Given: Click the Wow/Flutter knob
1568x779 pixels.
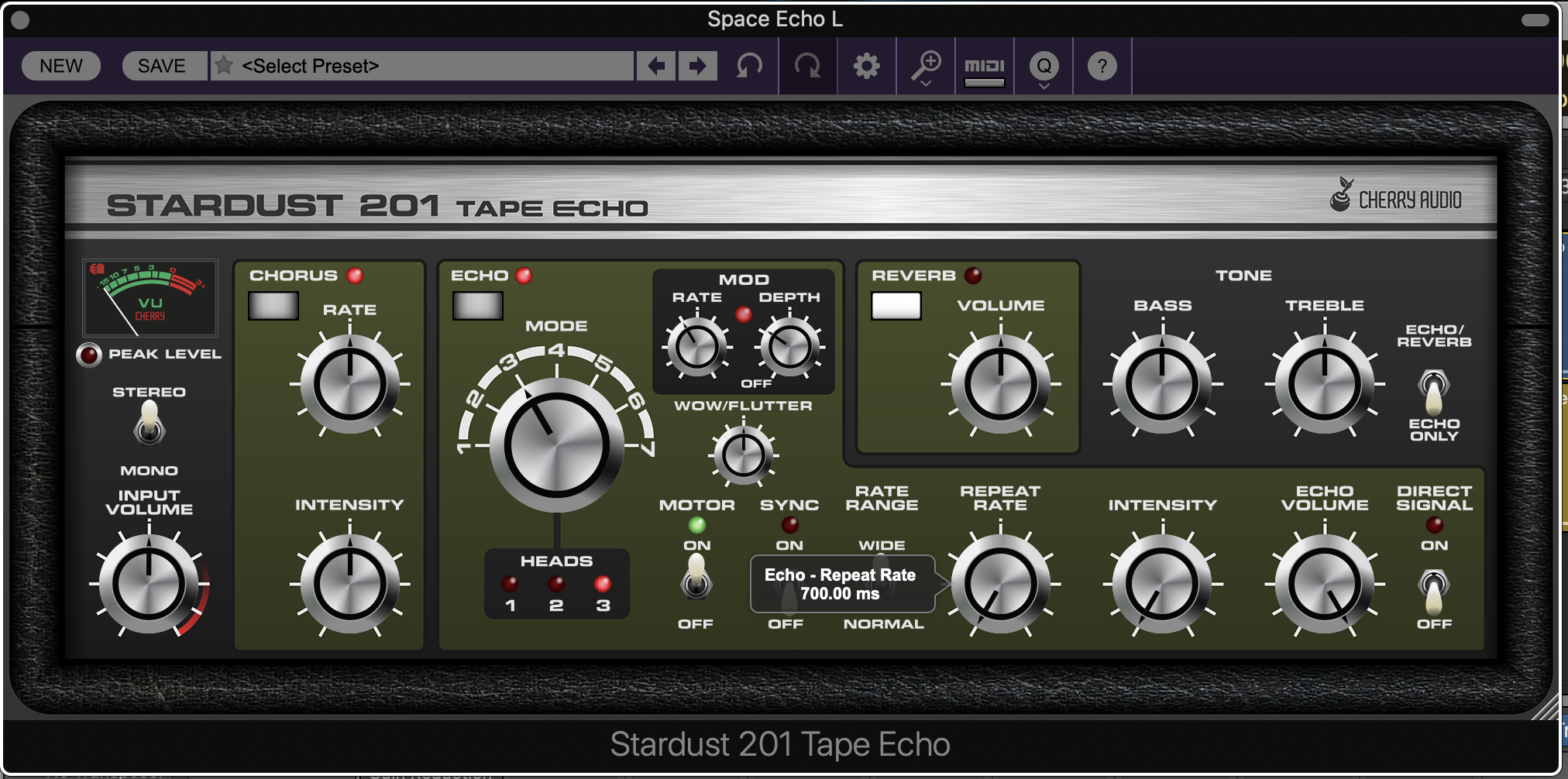Looking at the screenshot, I should tap(743, 455).
